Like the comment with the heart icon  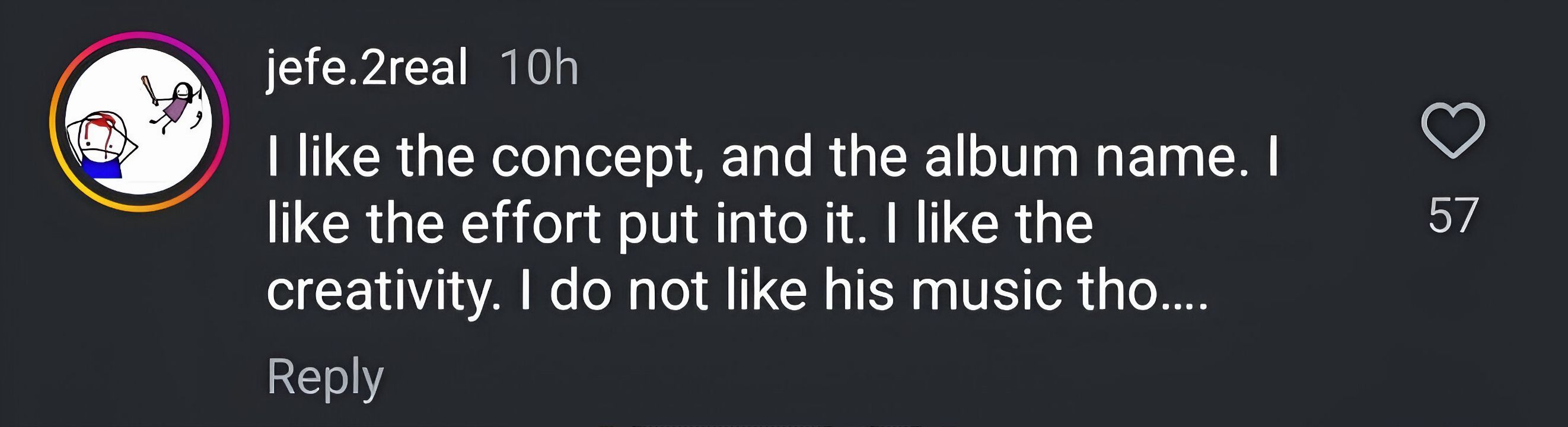click(1453, 130)
